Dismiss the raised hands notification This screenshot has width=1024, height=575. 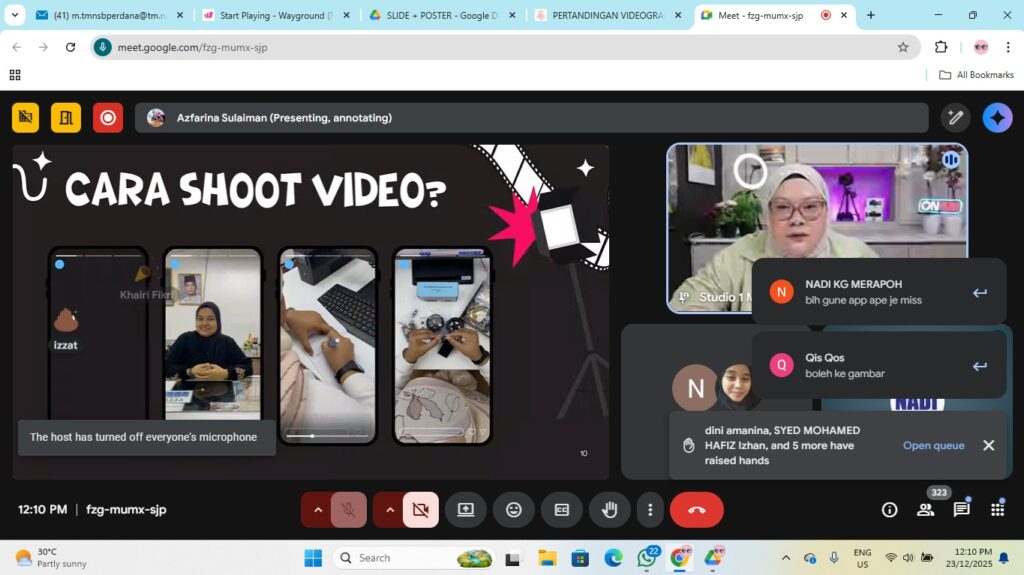point(988,446)
